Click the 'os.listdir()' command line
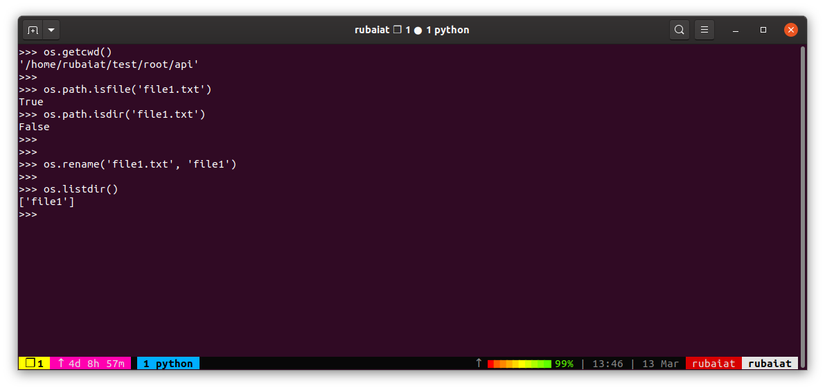This screenshot has height=390, width=825. click(x=68, y=189)
